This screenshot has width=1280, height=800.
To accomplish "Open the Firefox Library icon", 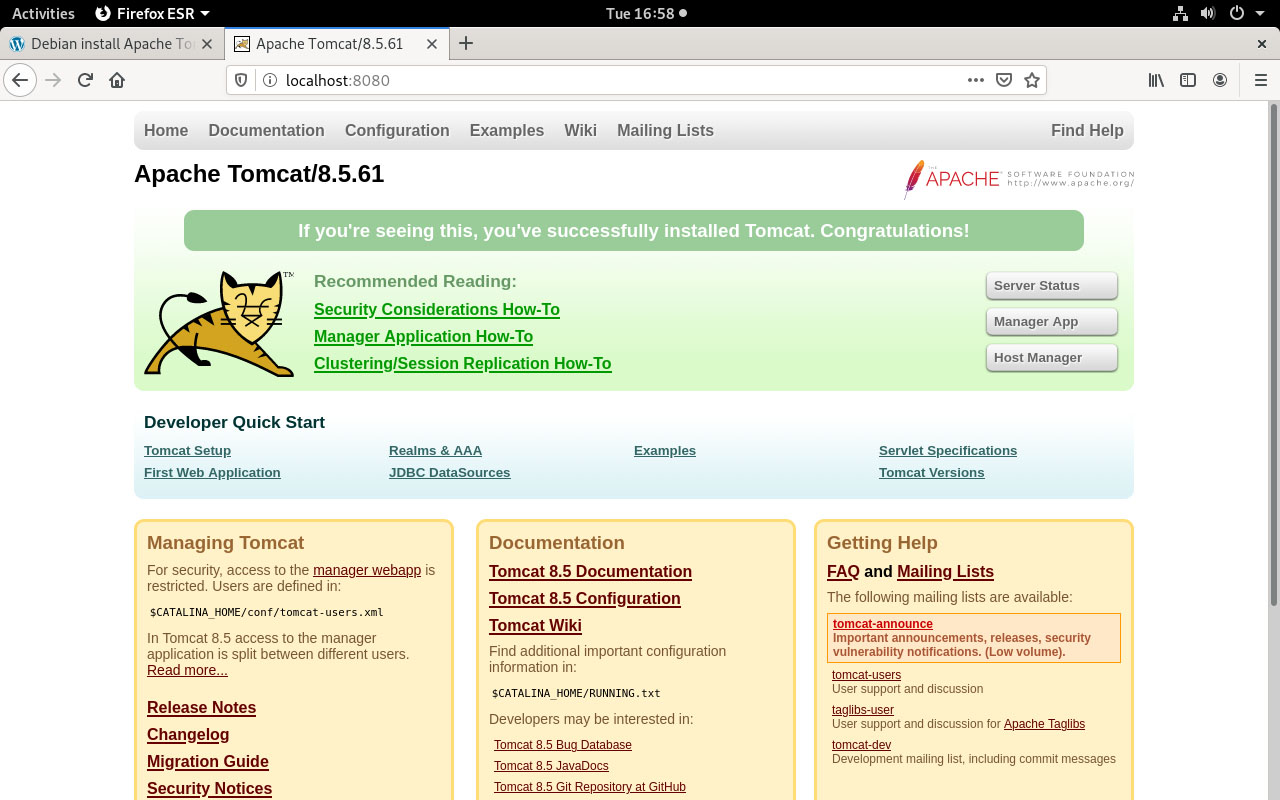I will [x=1156, y=79].
